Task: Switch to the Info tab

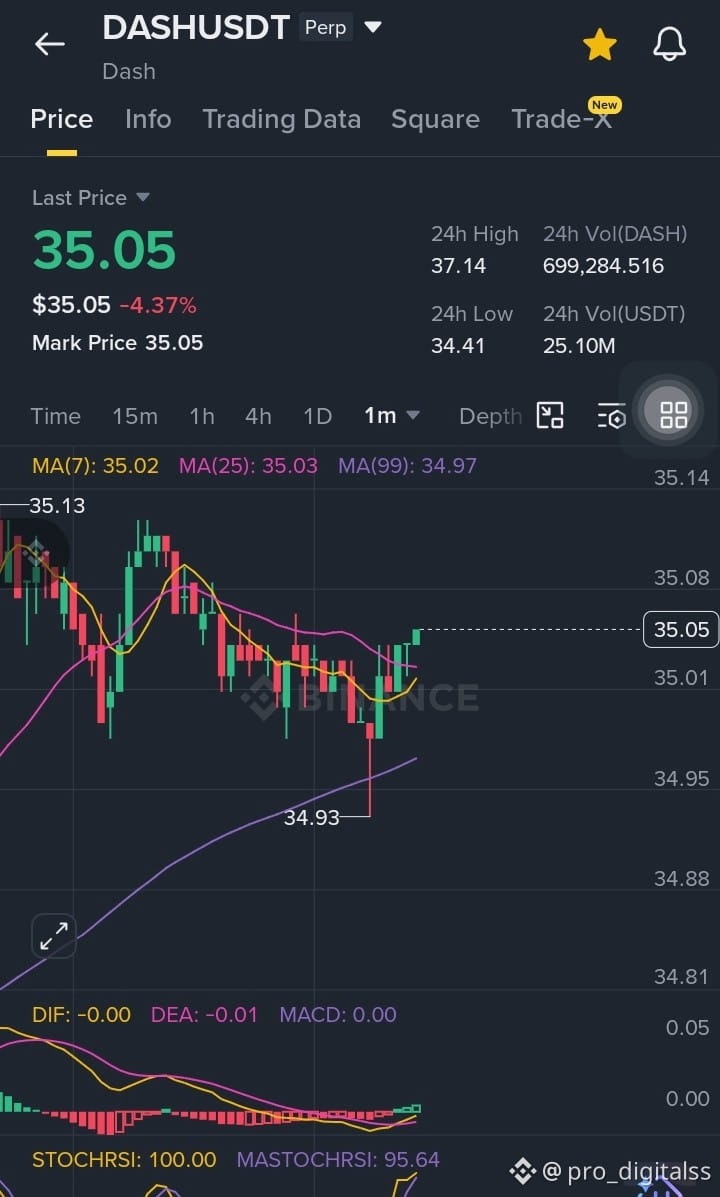Action: click(x=148, y=119)
